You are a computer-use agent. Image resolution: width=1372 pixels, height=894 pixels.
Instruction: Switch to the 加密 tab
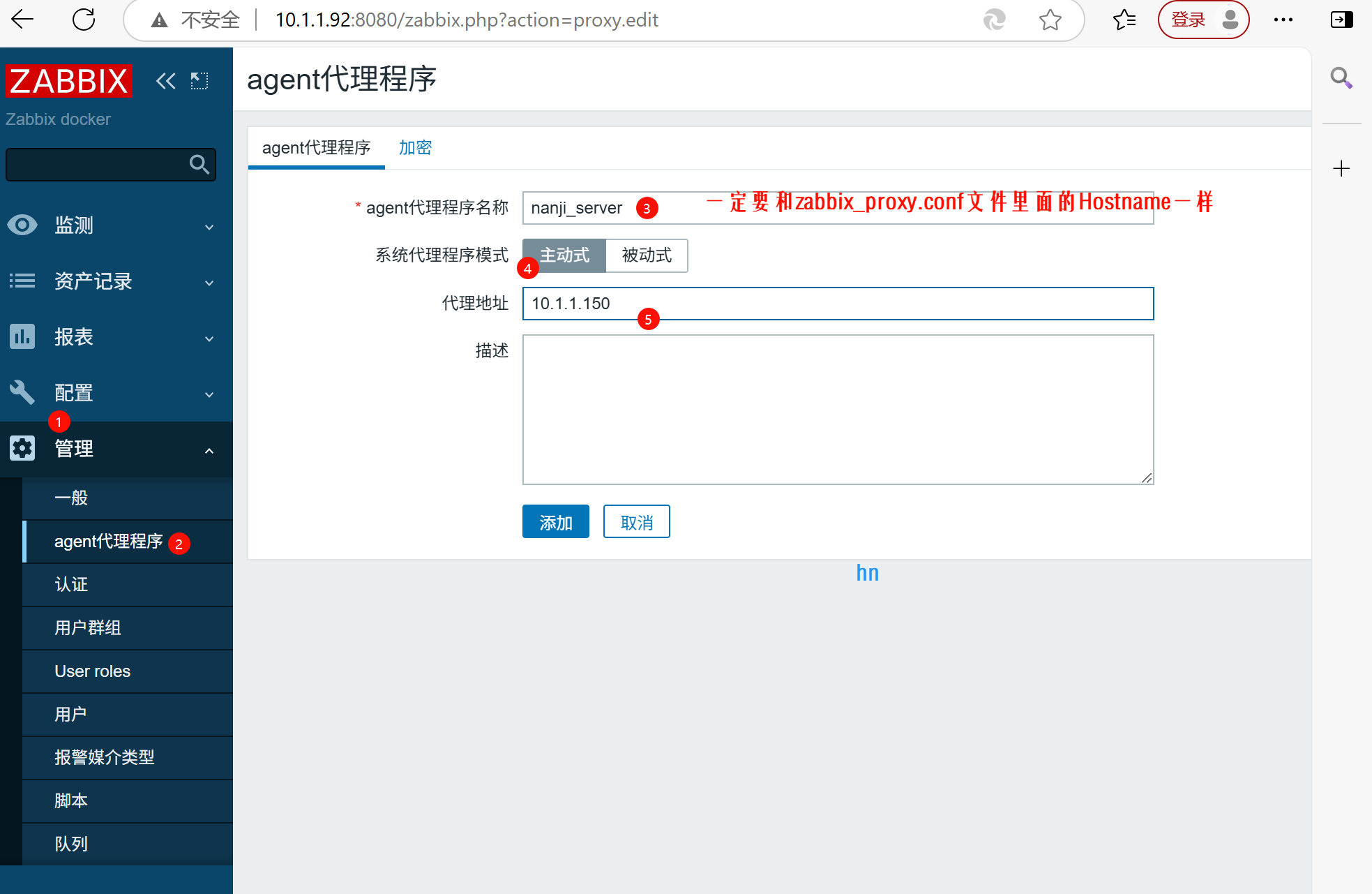(x=415, y=148)
